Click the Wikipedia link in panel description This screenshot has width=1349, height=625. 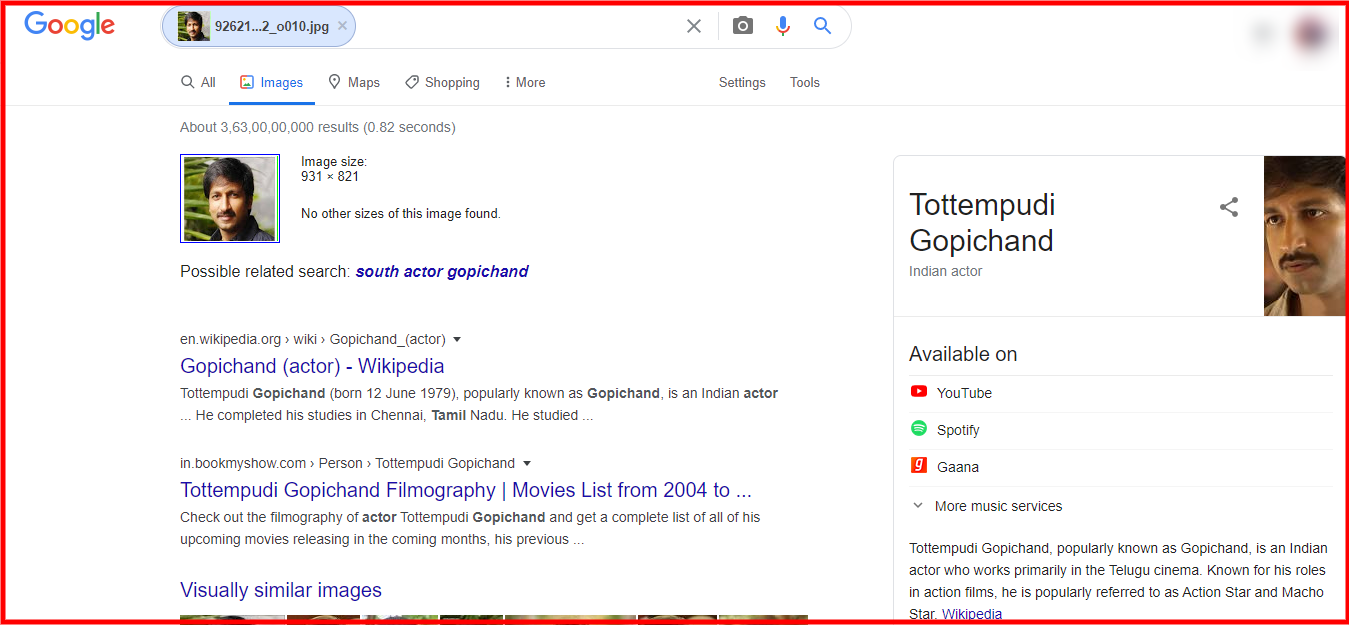[972, 614]
